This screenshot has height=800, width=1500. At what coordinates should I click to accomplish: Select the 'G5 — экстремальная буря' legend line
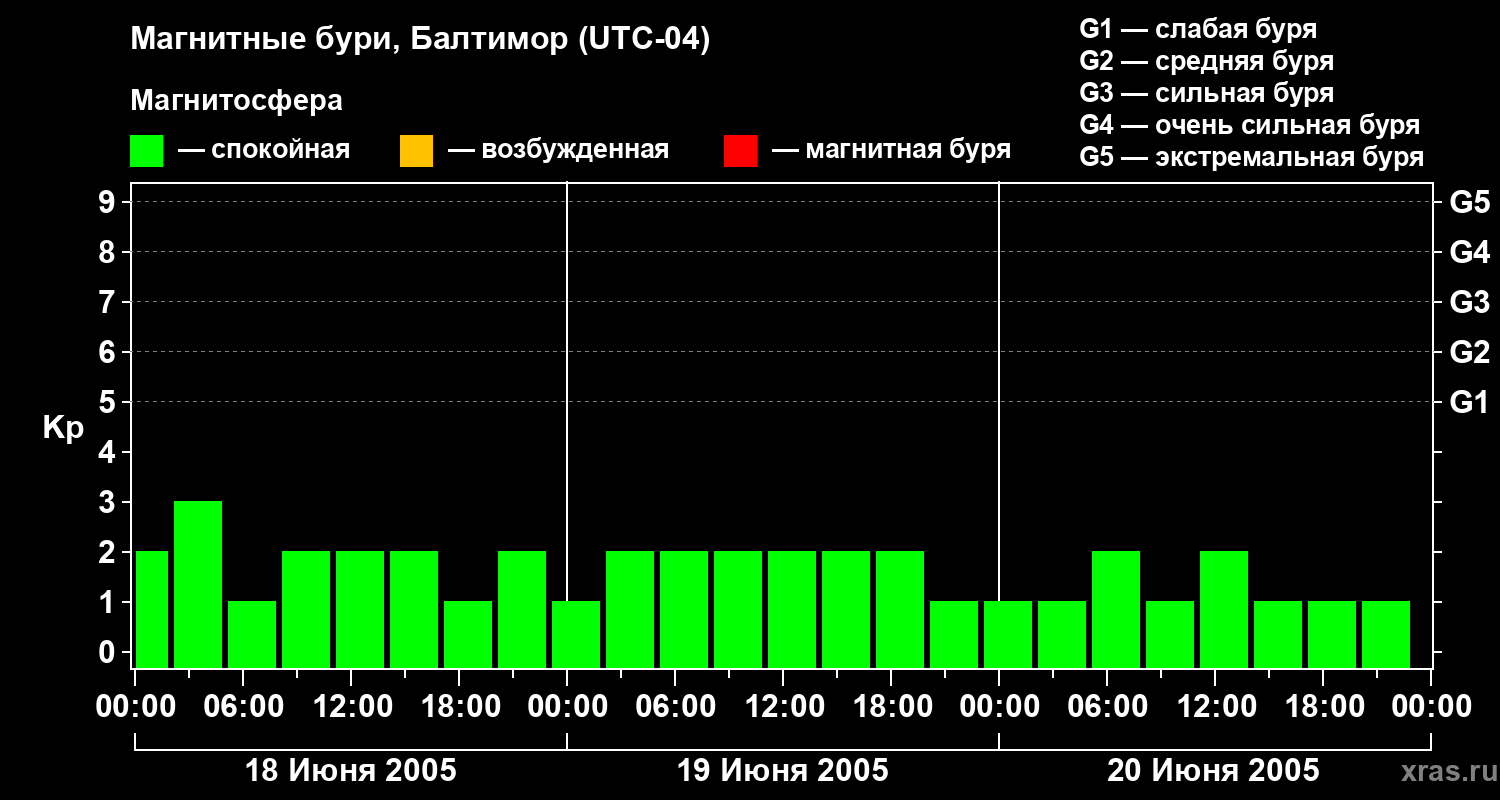click(1251, 157)
